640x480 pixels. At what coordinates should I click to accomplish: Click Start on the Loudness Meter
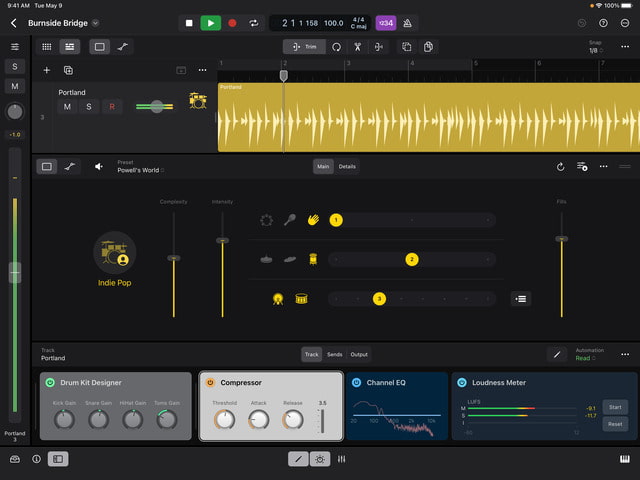616,407
